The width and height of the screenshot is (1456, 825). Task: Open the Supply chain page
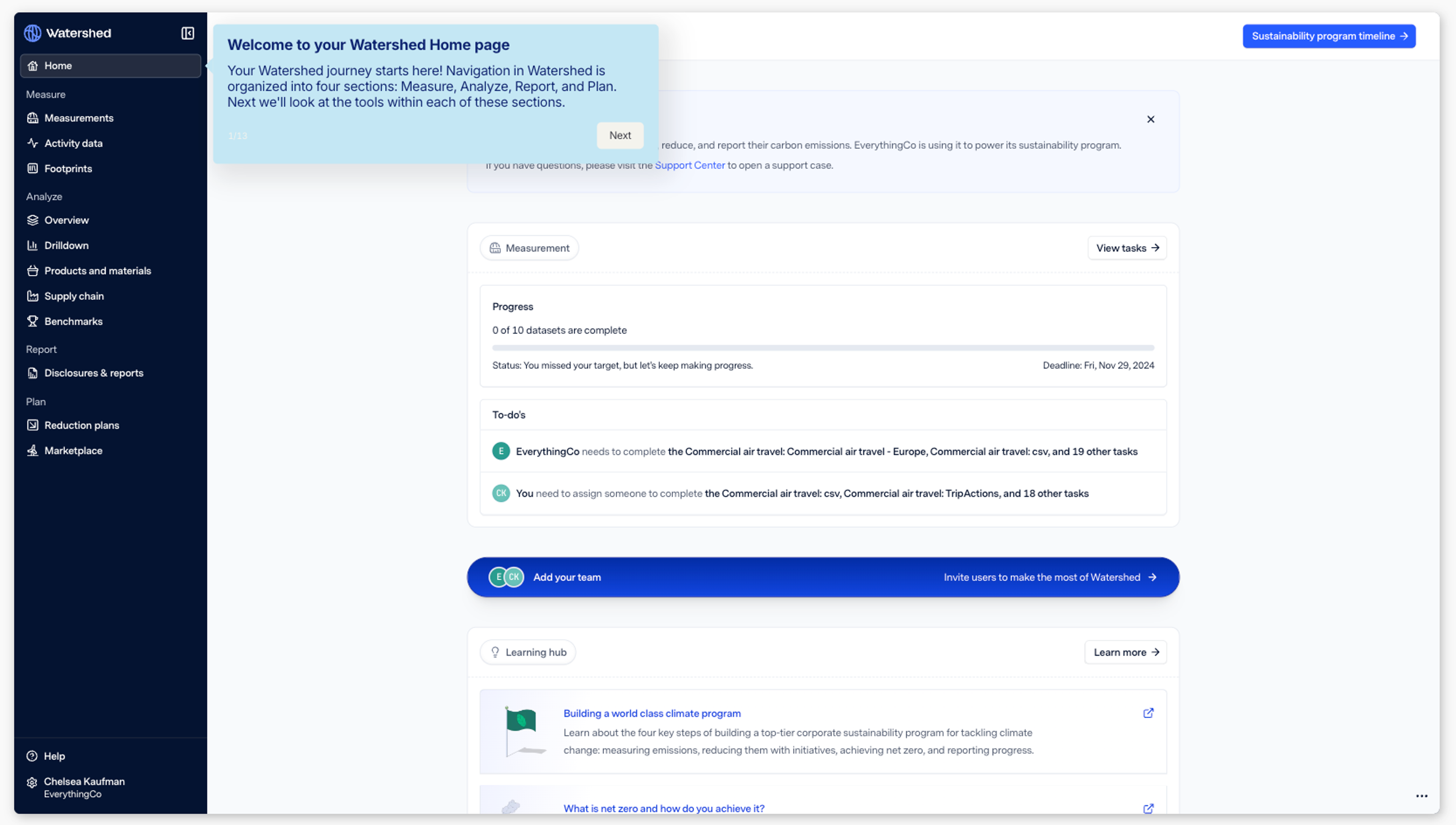coord(74,296)
